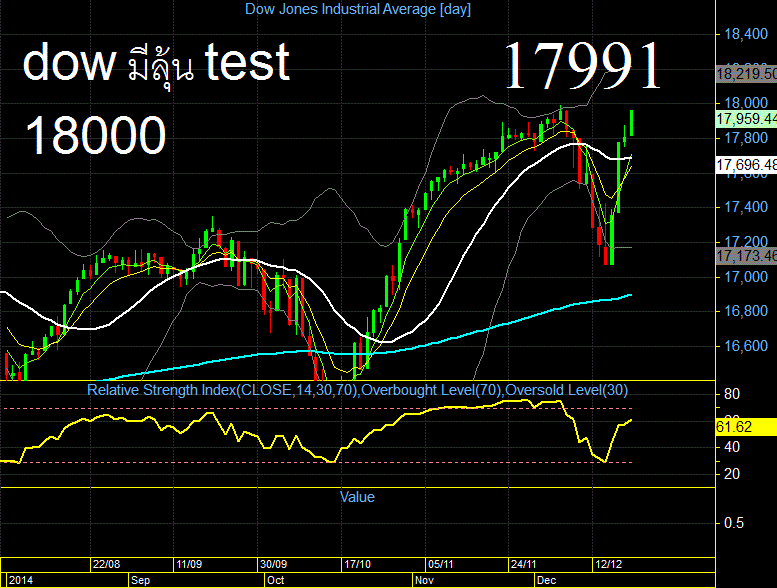Image resolution: width=777 pixels, height=588 pixels.
Task: Click the Value panel label
Action: pos(357,497)
